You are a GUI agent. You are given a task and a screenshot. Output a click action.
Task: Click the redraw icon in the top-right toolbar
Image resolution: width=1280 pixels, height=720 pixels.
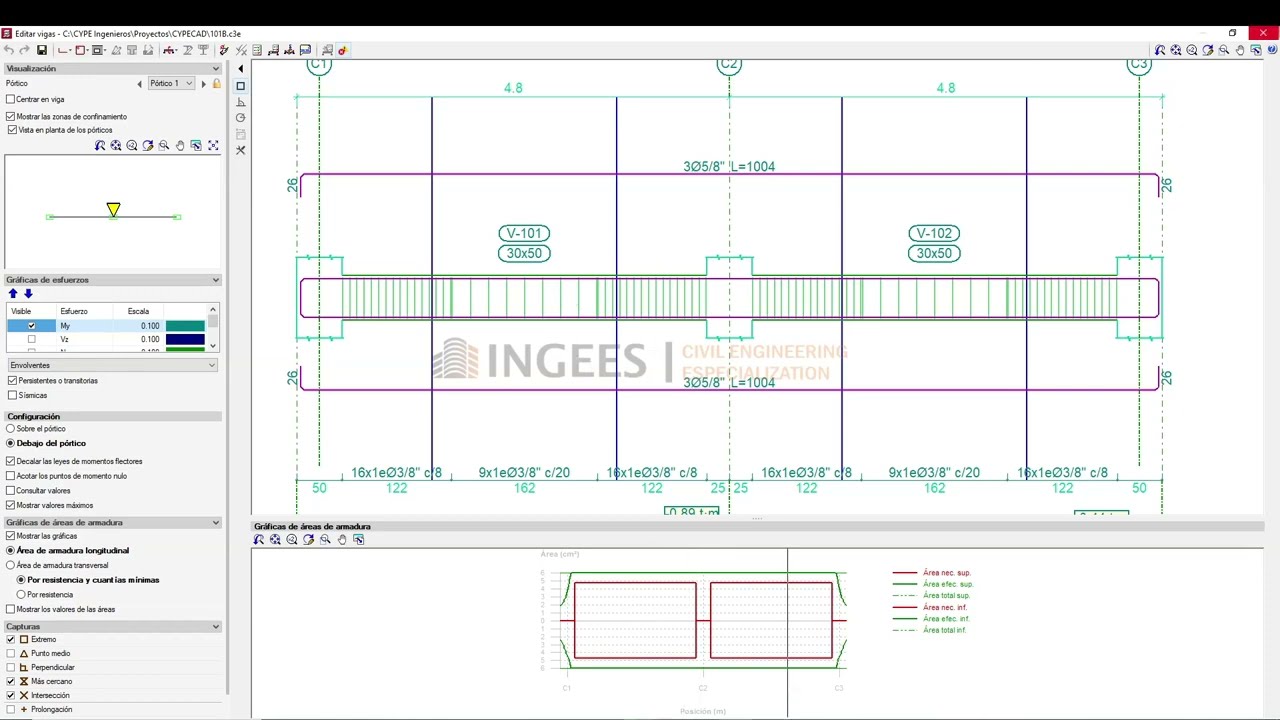point(1208,50)
